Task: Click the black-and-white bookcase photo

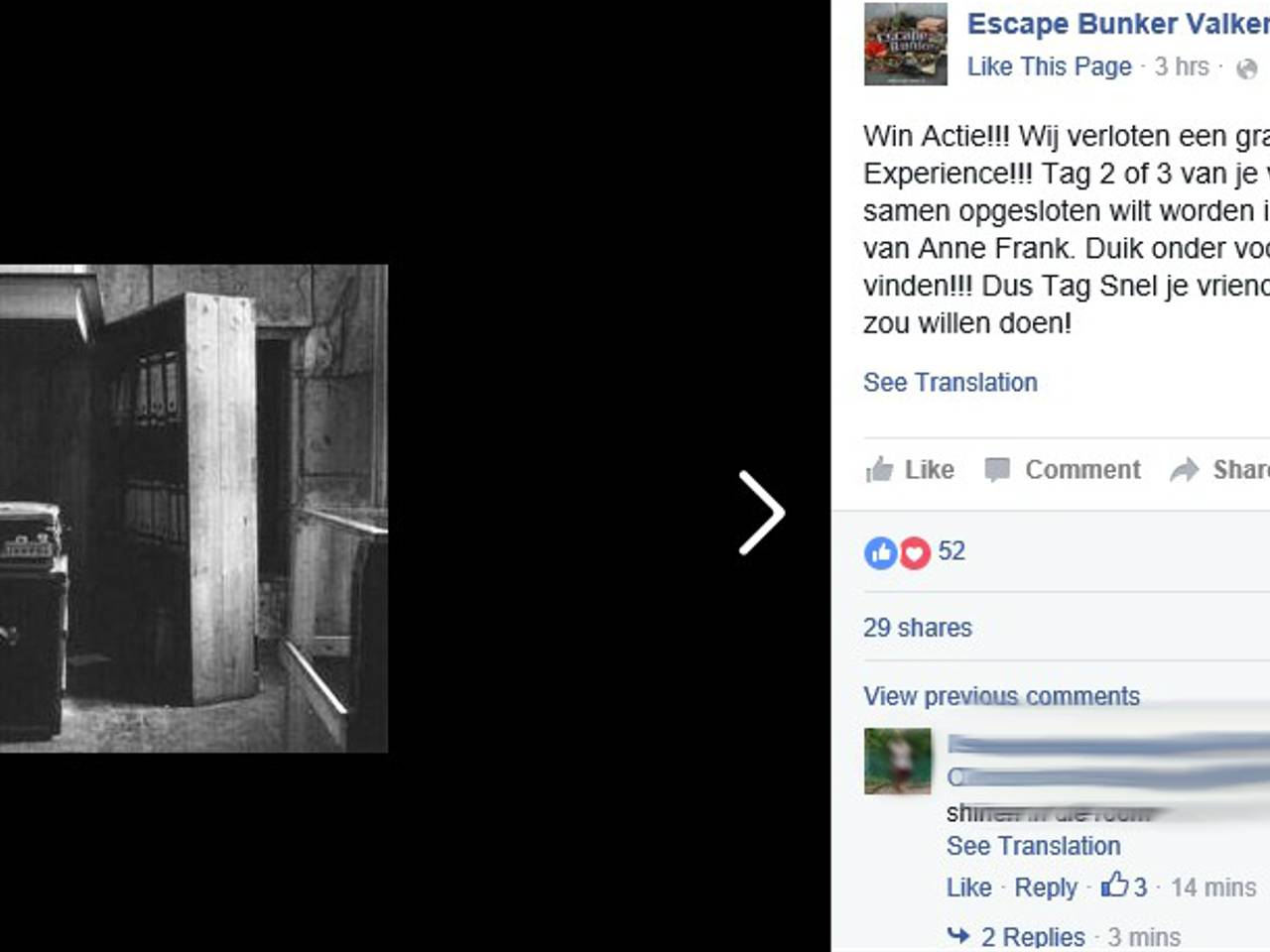Action: tap(193, 509)
